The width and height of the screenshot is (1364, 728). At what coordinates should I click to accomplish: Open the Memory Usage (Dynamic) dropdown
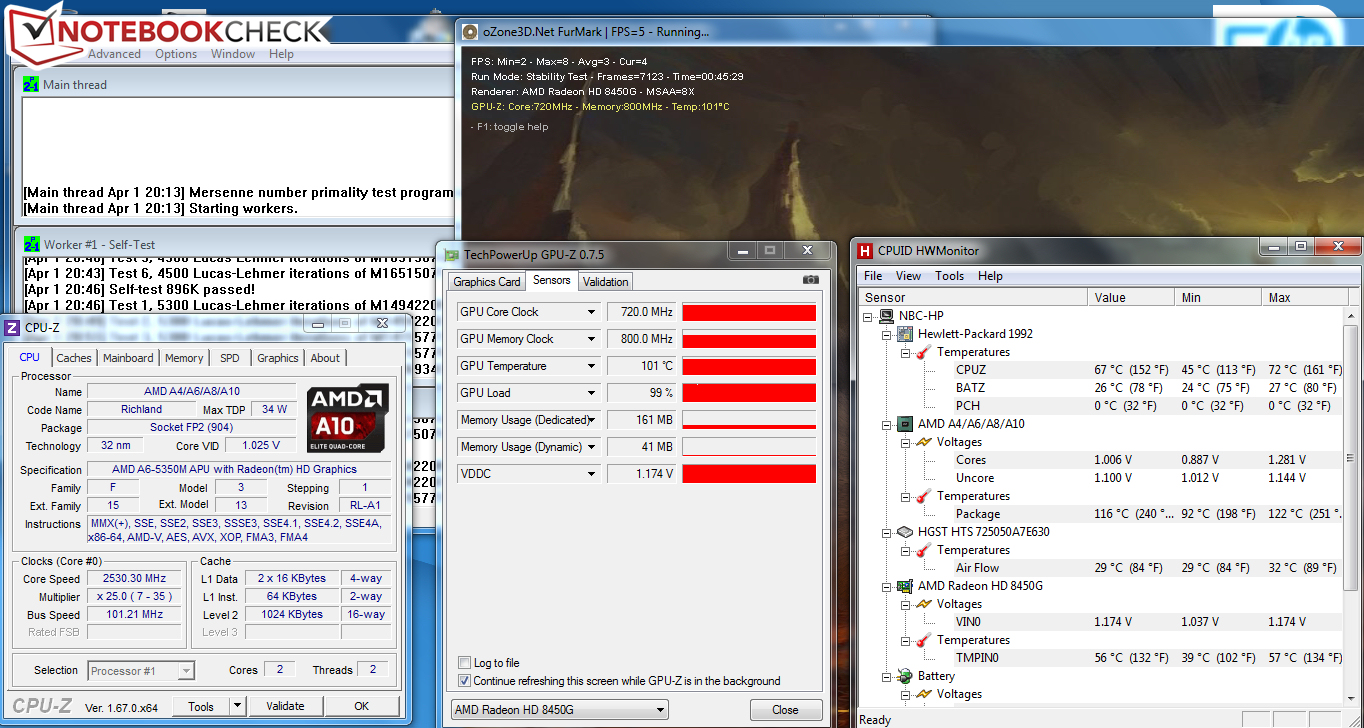[x=592, y=447]
